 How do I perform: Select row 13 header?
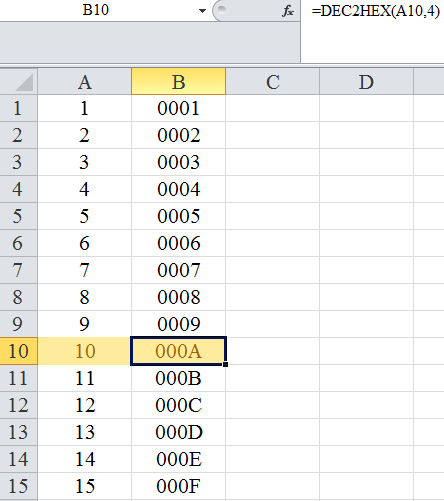point(19,432)
